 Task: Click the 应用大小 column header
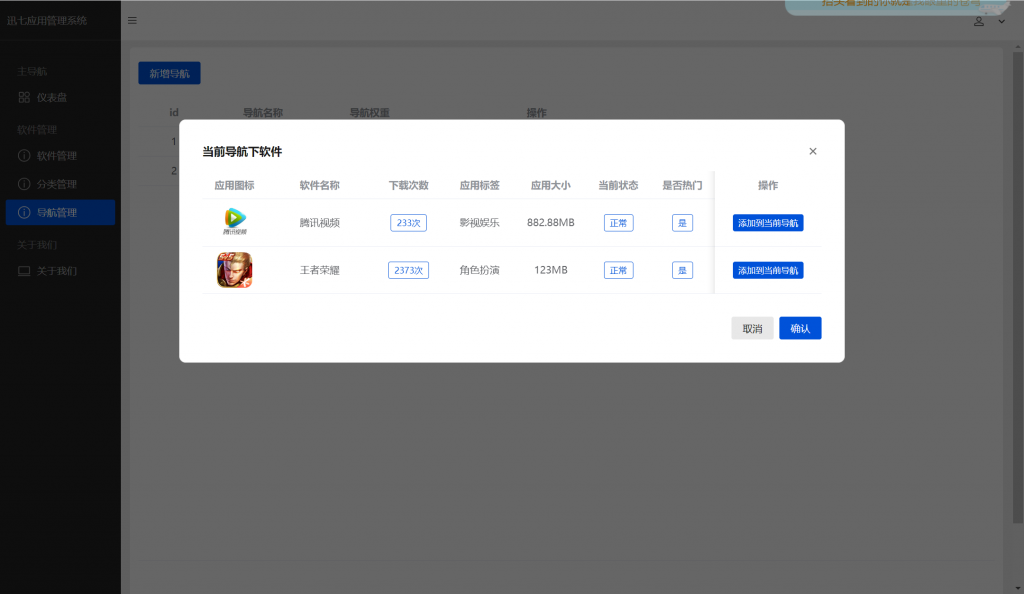pos(551,185)
